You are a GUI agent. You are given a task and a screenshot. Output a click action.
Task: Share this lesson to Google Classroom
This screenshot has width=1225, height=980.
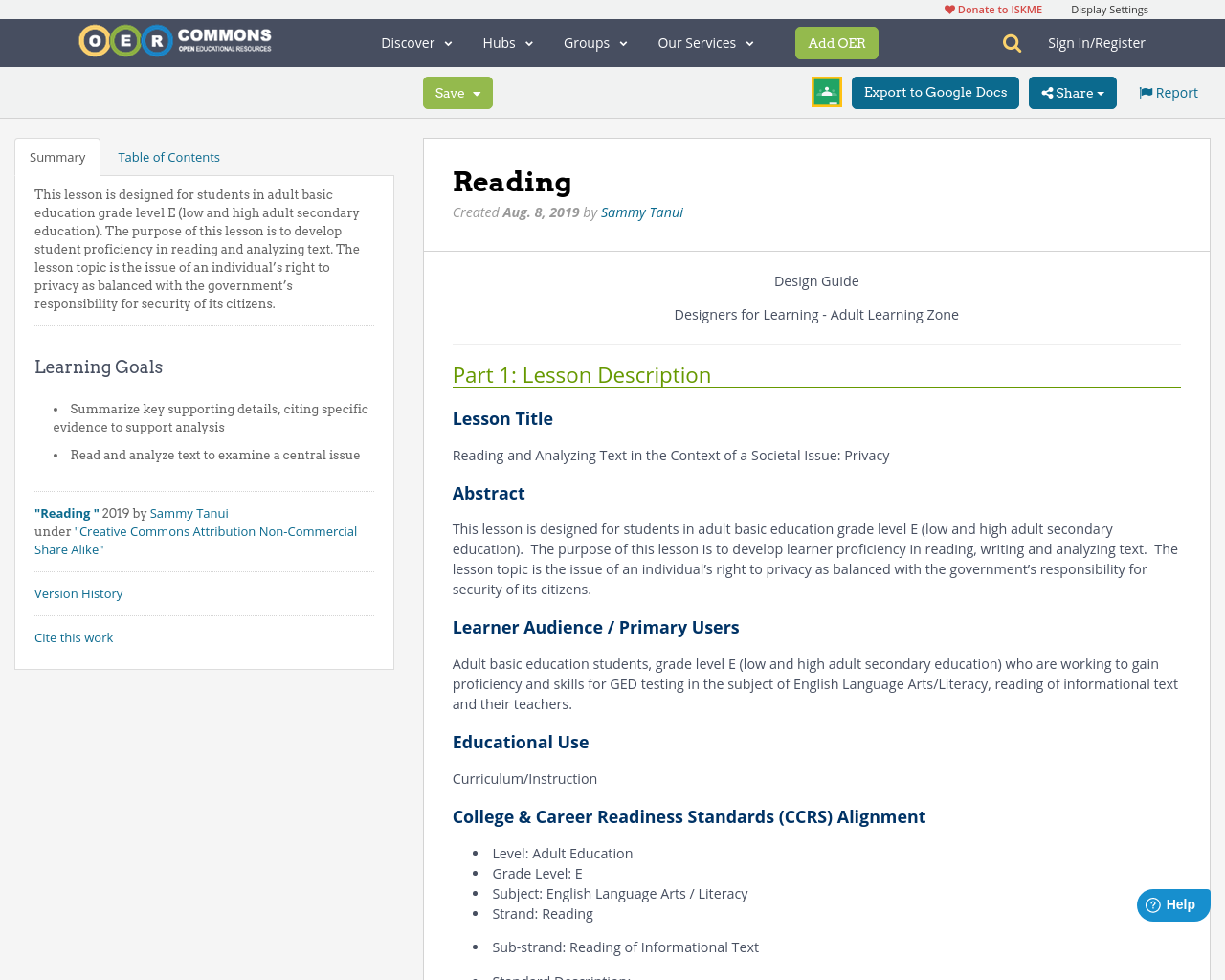(x=825, y=91)
